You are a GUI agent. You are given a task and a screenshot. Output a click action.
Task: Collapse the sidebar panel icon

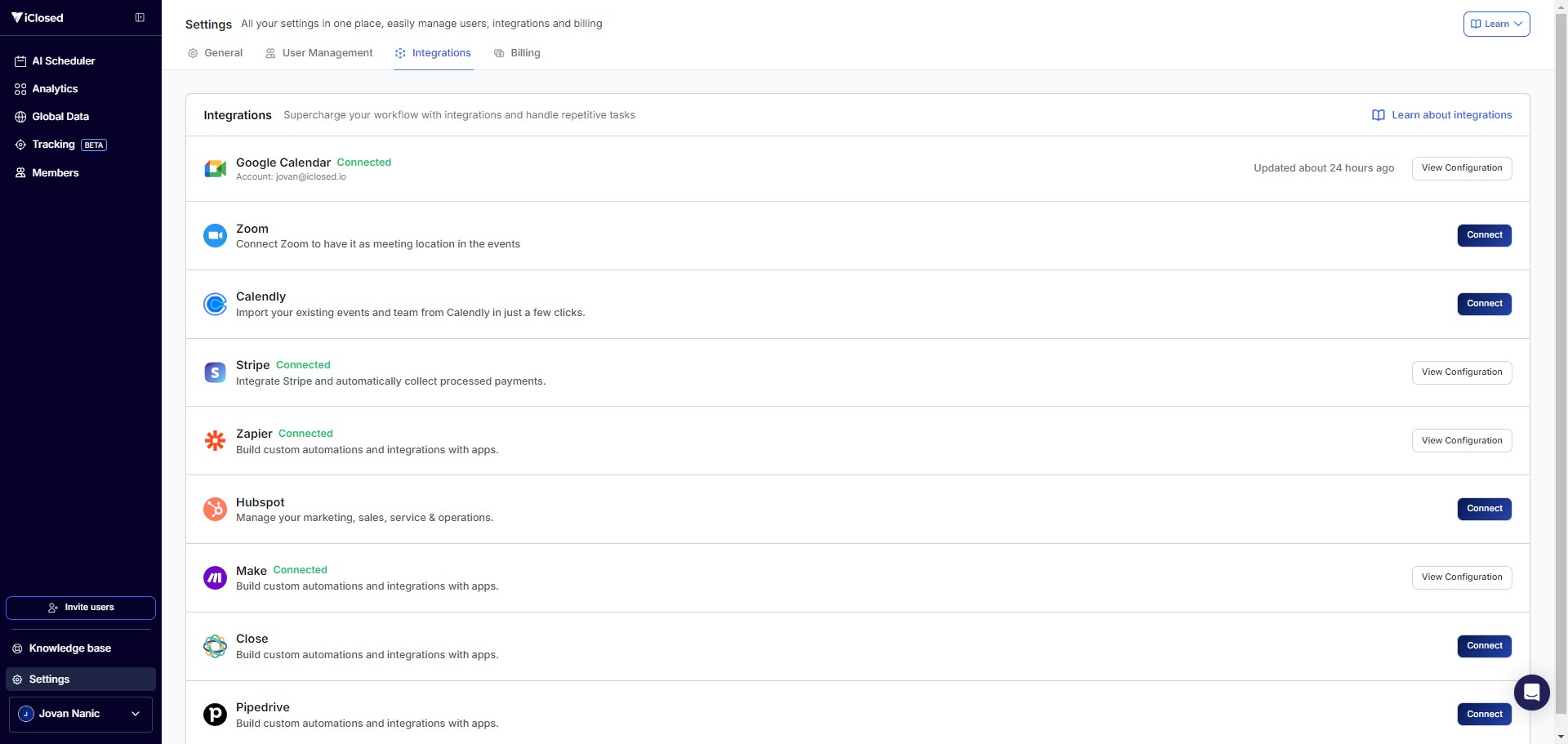pos(140,17)
